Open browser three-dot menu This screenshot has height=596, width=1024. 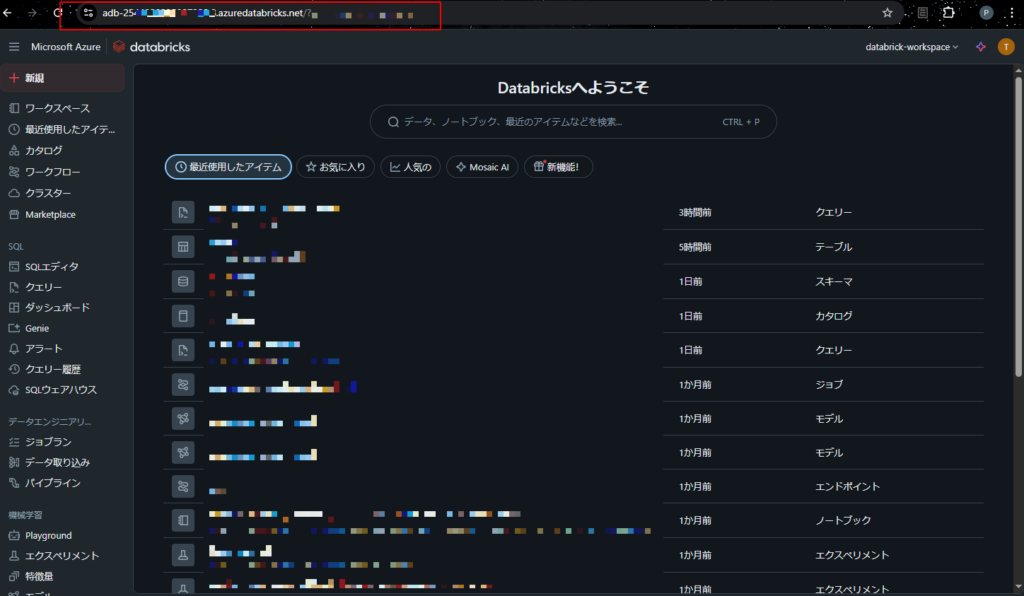(1012, 12)
